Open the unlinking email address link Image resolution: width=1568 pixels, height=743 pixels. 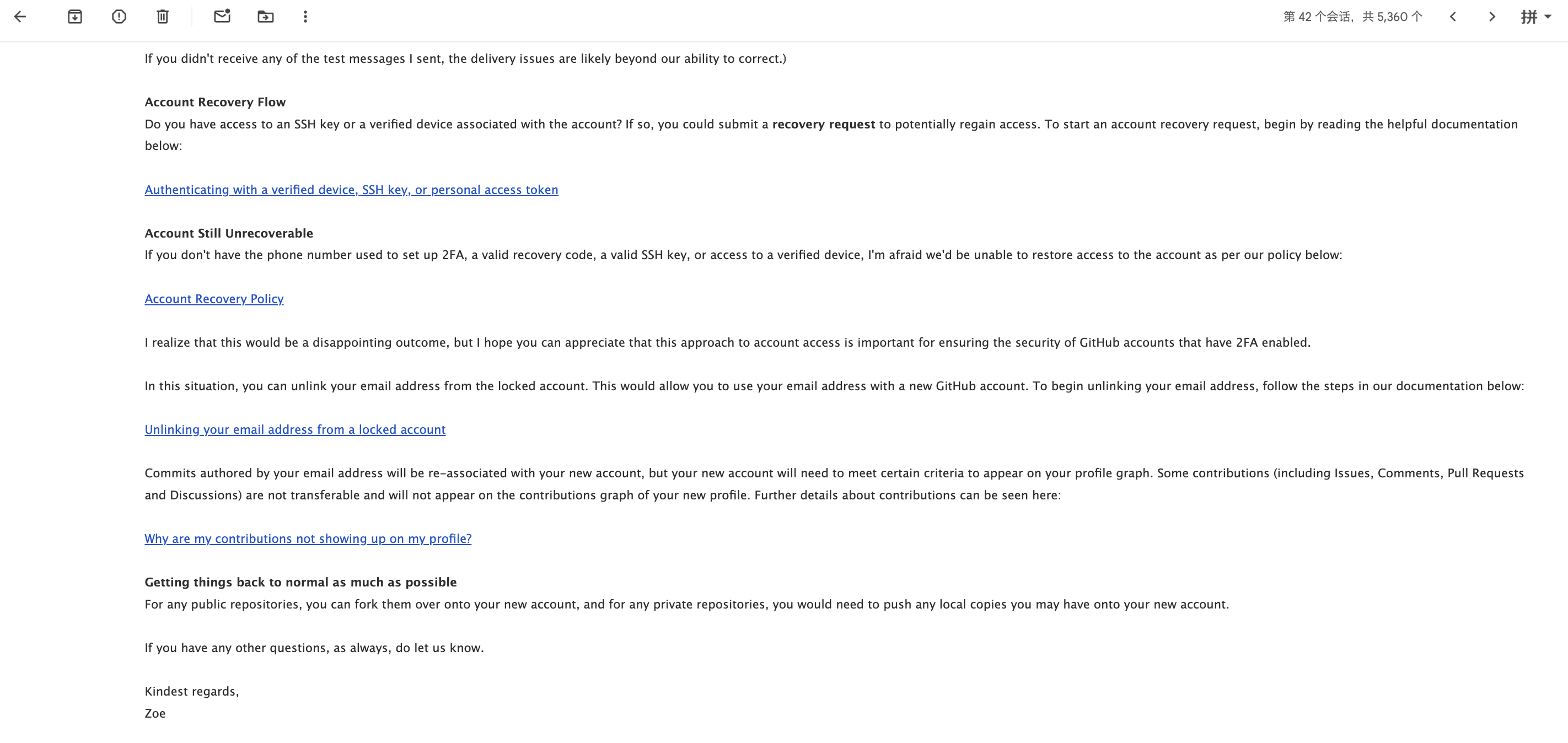tap(294, 429)
